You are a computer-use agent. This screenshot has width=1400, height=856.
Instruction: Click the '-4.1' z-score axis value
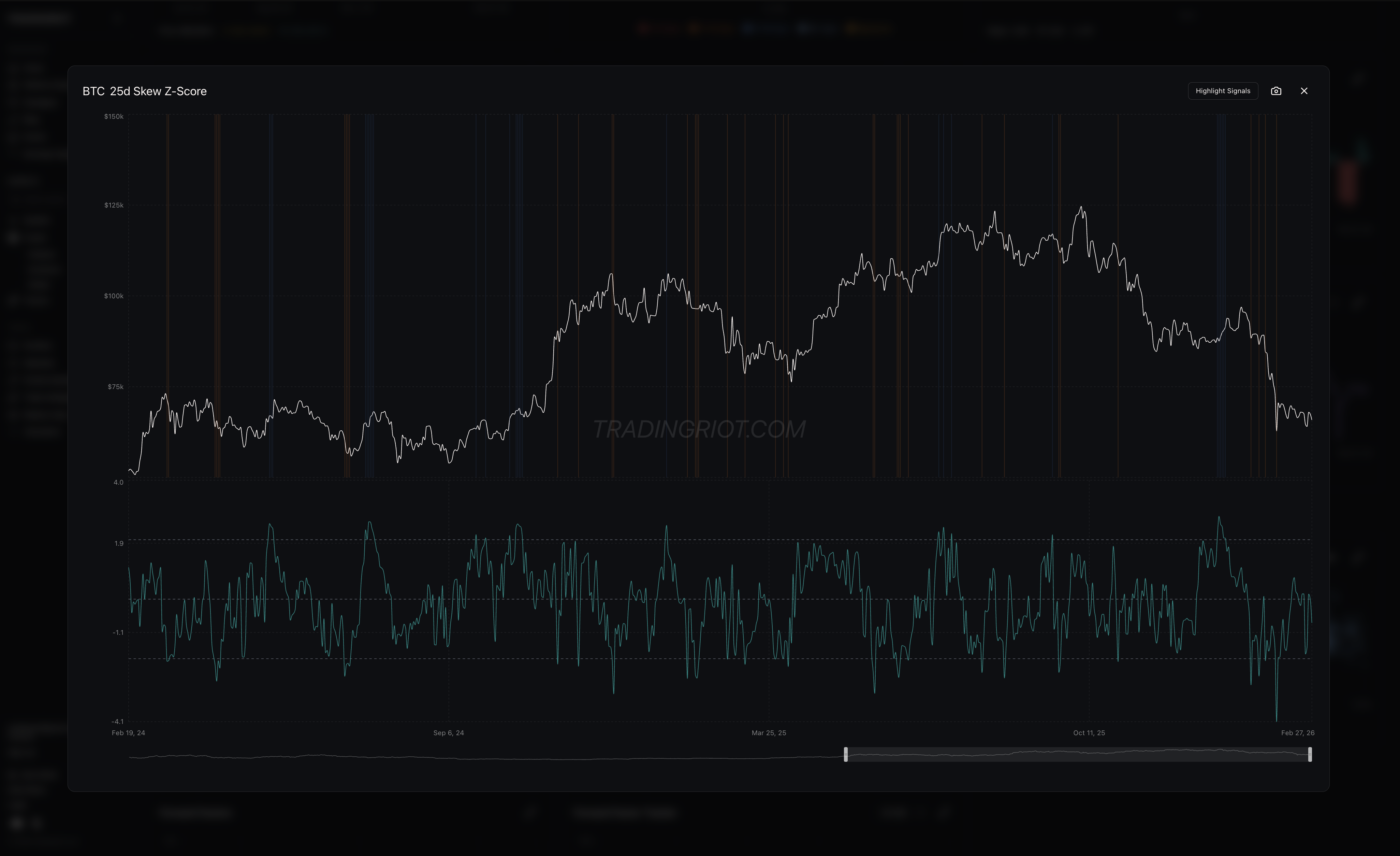118,721
